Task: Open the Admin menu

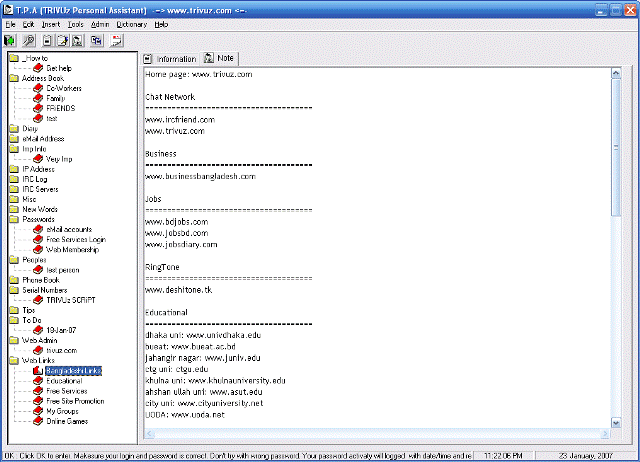Action: coord(100,24)
